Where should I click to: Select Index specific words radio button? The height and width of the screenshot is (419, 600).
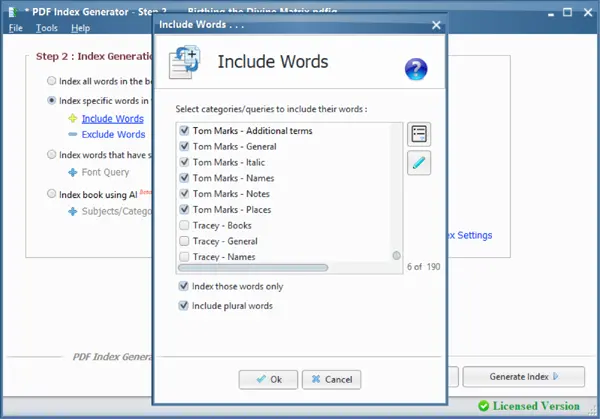tap(51, 100)
